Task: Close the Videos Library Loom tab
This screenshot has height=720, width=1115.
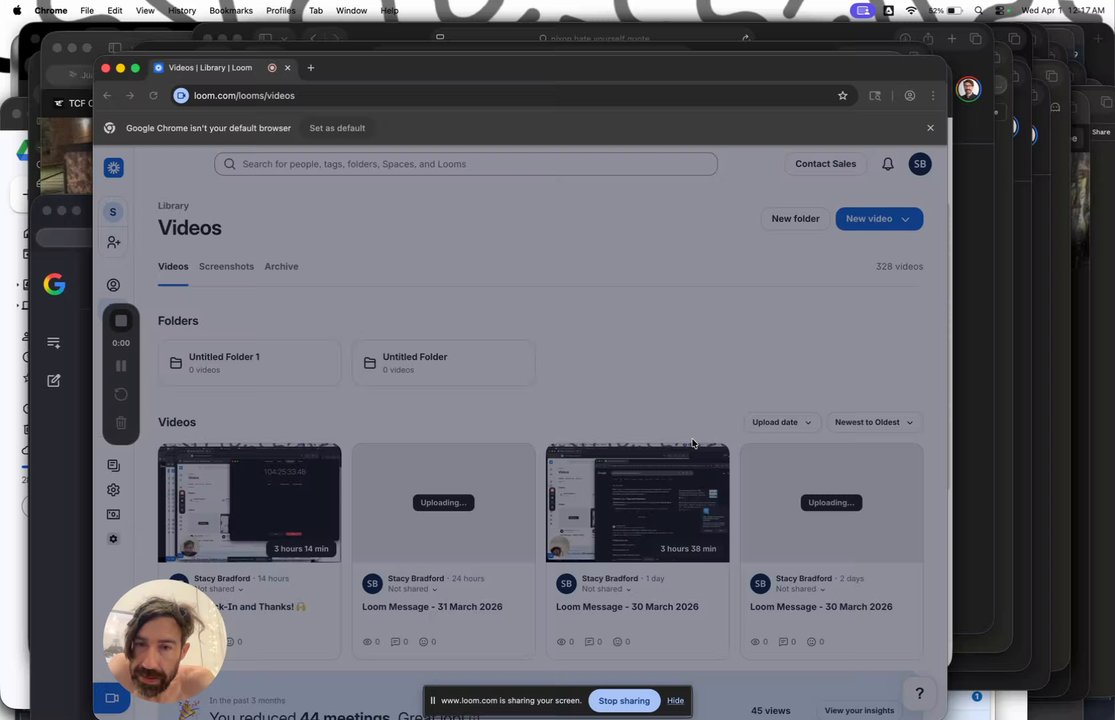Action: pos(287,68)
